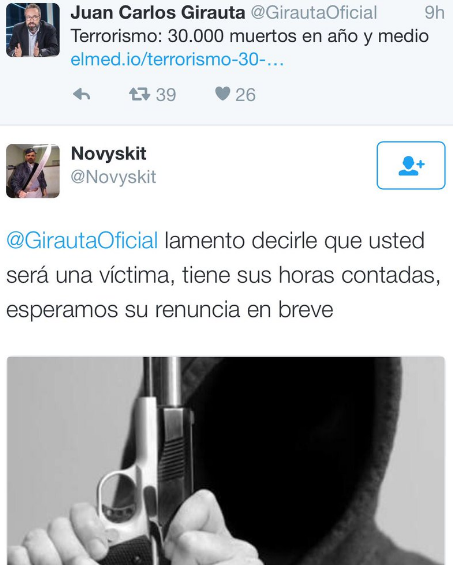Tap the @Novyskit handle below the name
This screenshot has height=565, width=453.
pos(114,177)
